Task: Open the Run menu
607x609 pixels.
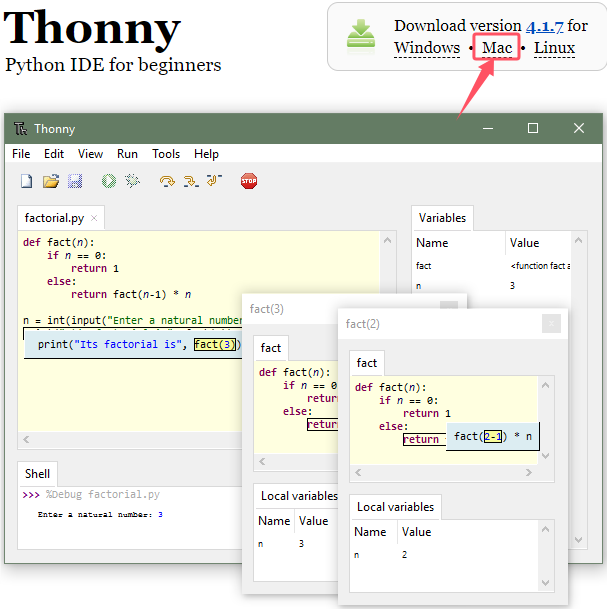Action: (x=127, y=154)
